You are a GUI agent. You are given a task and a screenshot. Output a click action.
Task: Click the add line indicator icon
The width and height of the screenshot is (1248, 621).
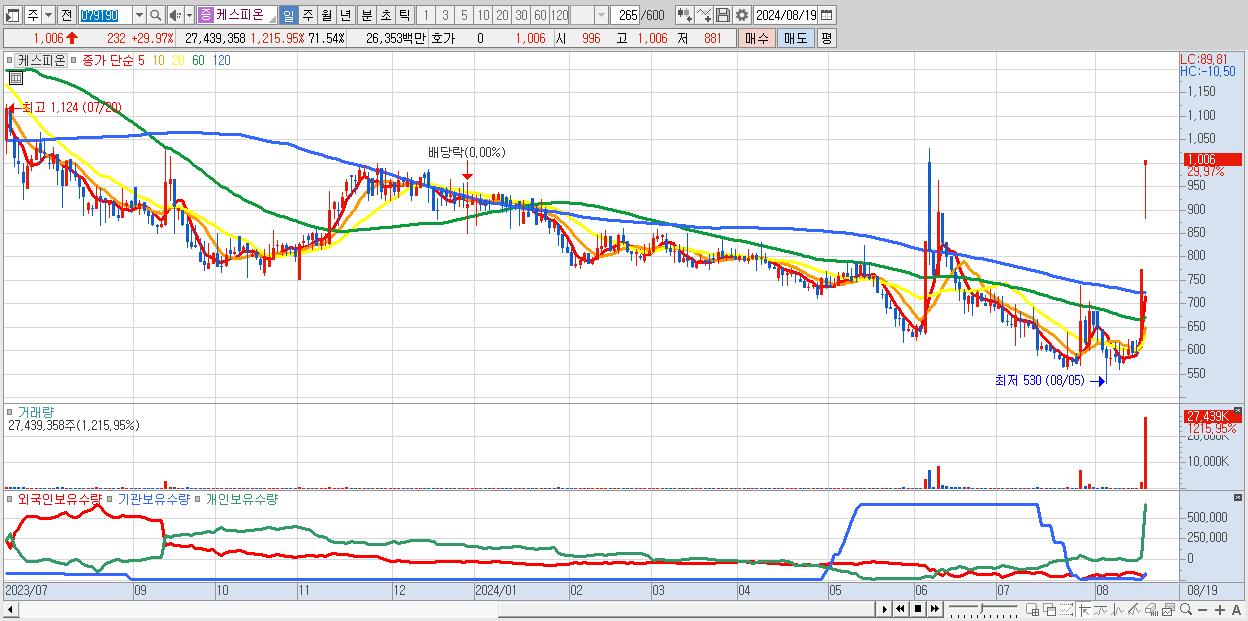[x=704, y=15]
